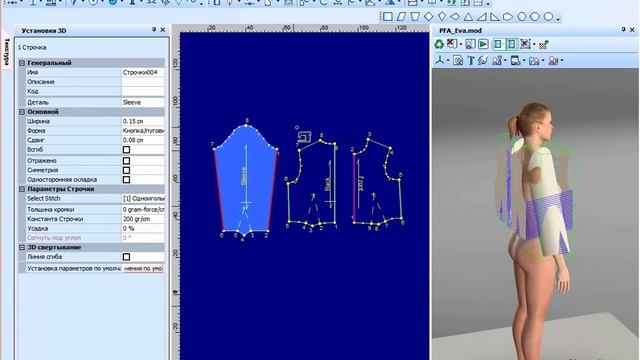Pin the PFA_Eva.mod panel
The width and height of the screenshot is (640, 360).
click(x=623, y=30)
